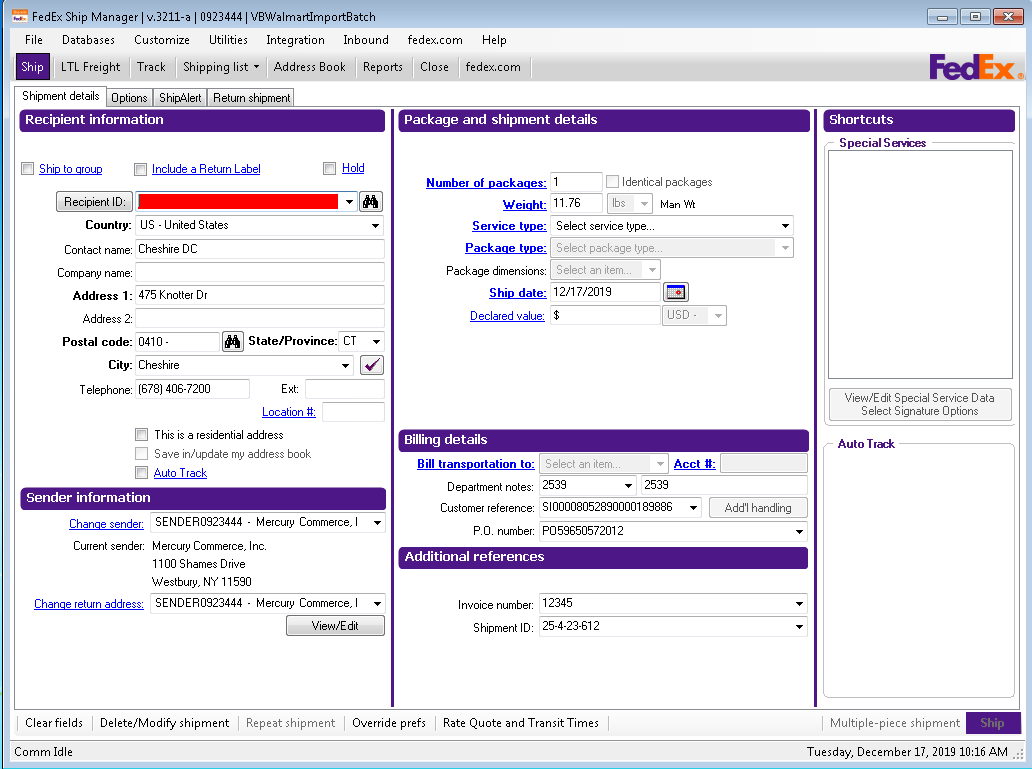Click the Weight link label
The image size is (1032, 769).
pos(525,204)
